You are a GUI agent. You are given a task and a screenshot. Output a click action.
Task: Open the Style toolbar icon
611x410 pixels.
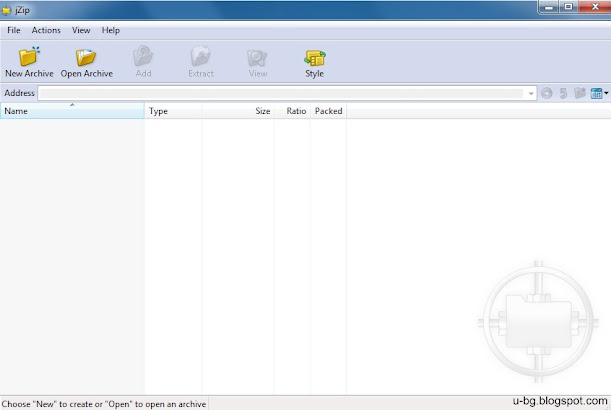click(315, 58)
